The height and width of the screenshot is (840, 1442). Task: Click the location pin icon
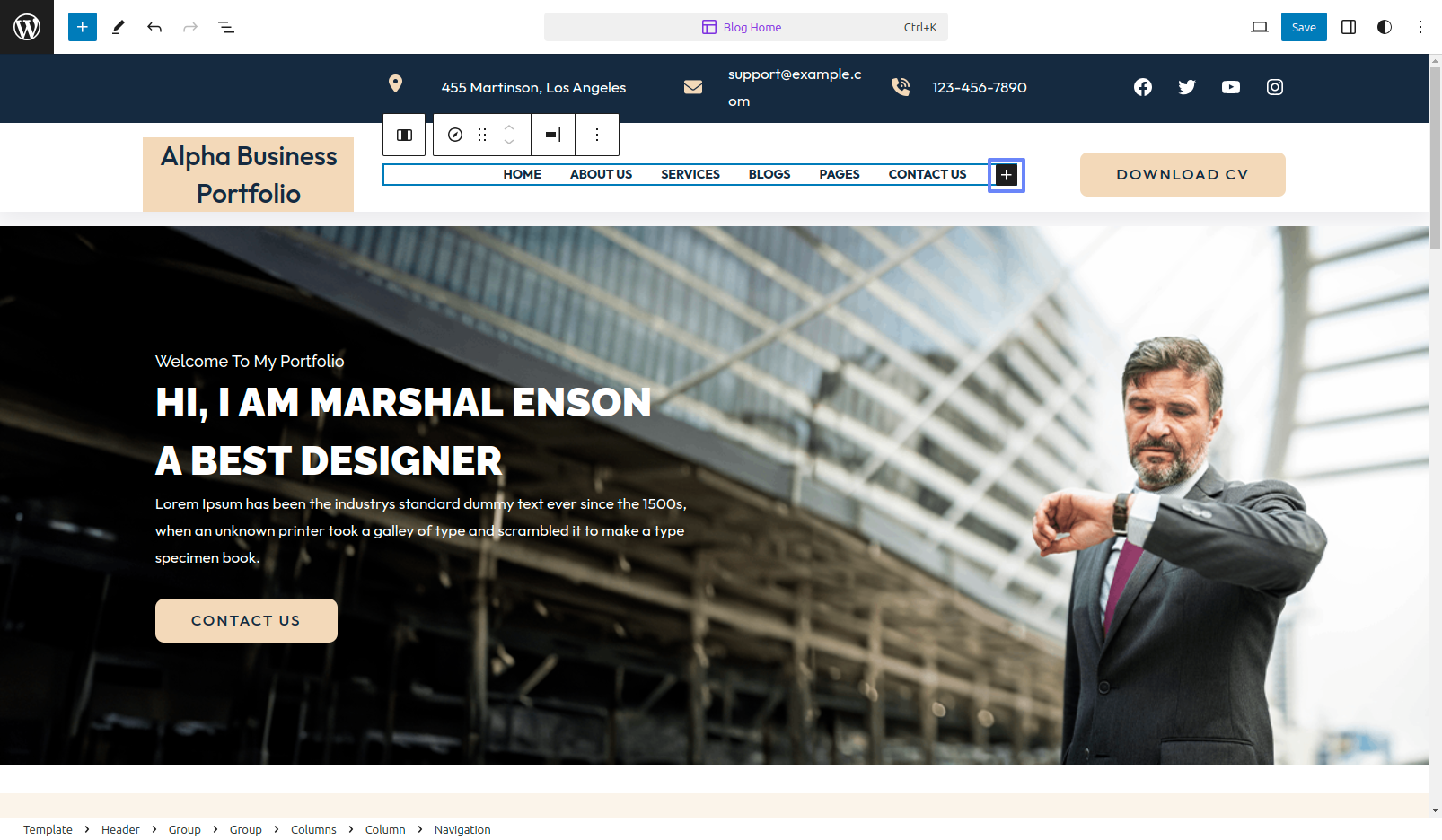pos(395,83)
